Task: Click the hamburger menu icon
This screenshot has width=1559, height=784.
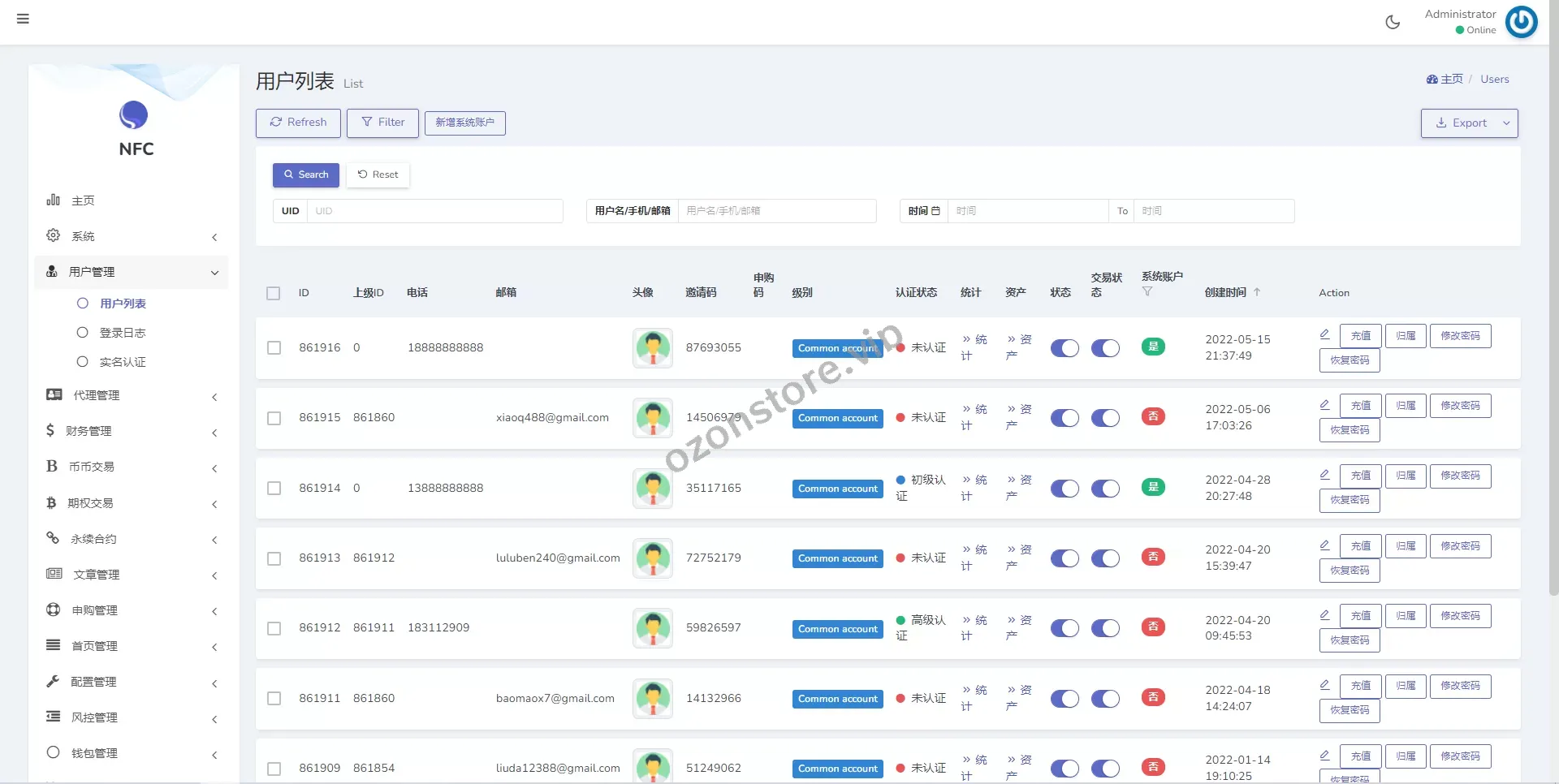Action: [x=23, y=19]
